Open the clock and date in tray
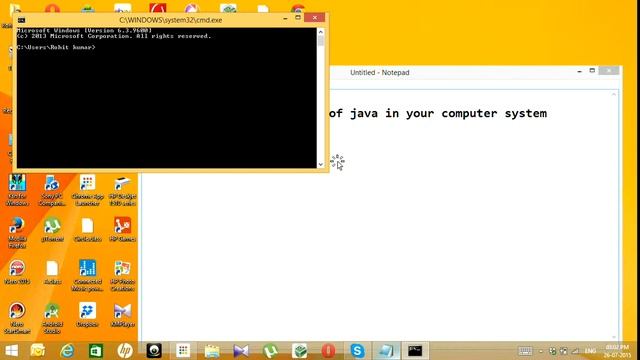640x360 pixels. click(617, 351)
